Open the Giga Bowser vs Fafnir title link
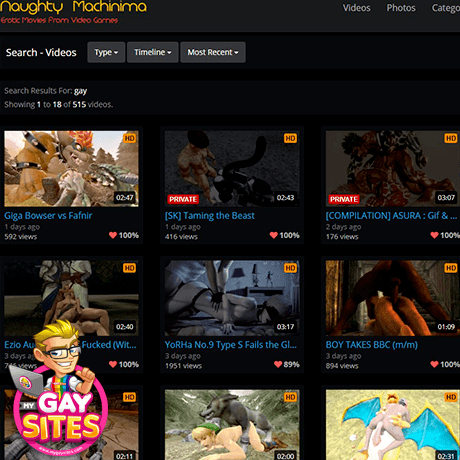The height and width of the screenshot is (460, 460). (x=48, y=216)
